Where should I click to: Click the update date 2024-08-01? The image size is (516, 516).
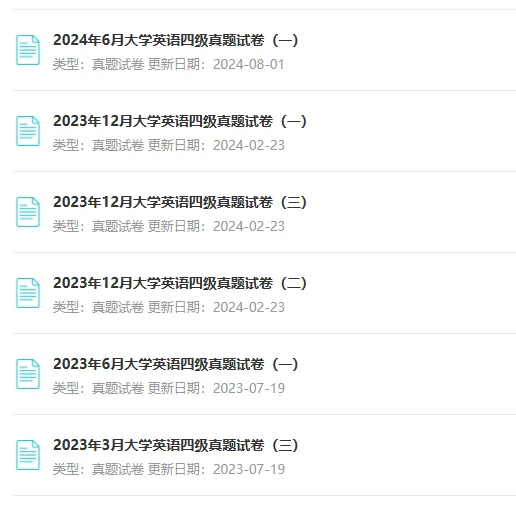(x=249, y=64)
